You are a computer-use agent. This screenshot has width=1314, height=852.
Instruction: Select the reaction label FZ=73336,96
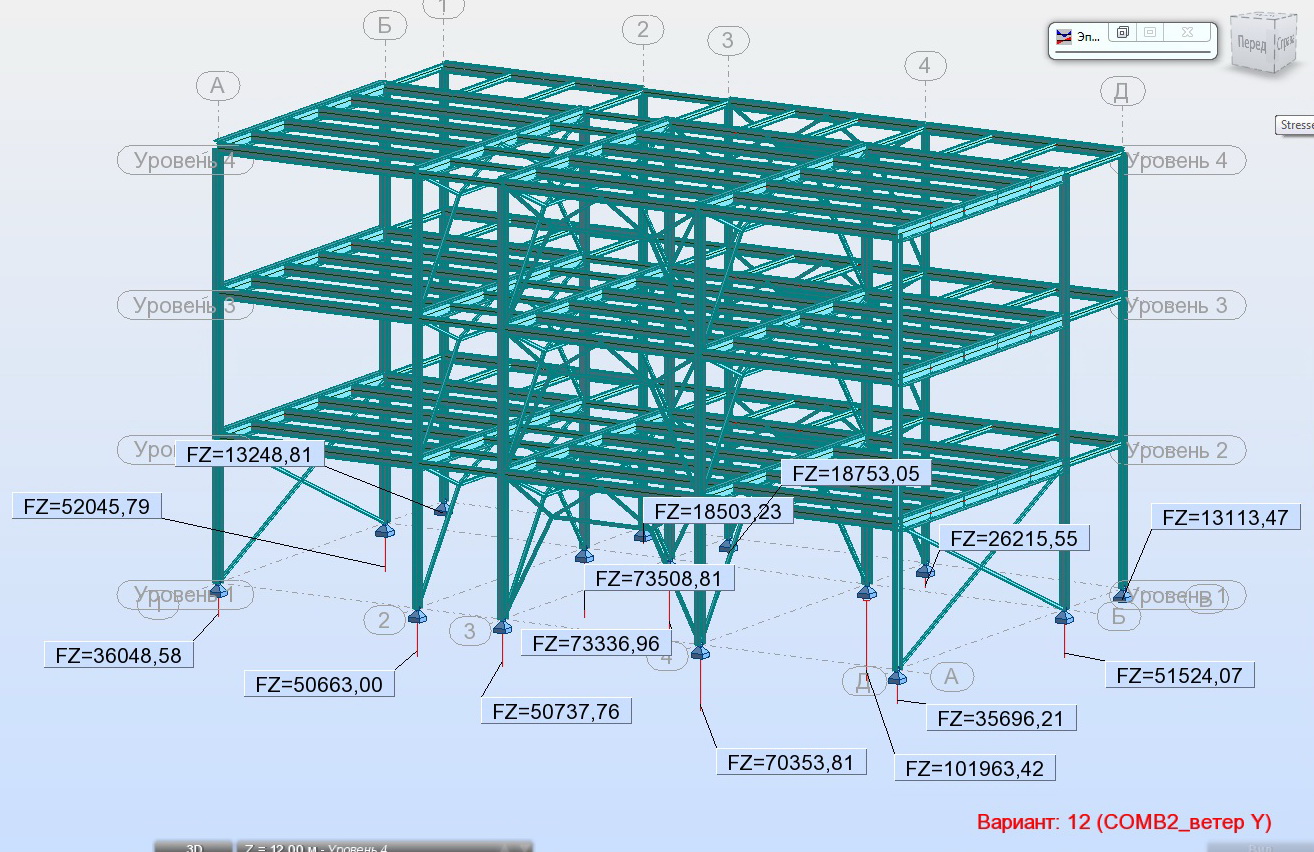coord(596,643)
